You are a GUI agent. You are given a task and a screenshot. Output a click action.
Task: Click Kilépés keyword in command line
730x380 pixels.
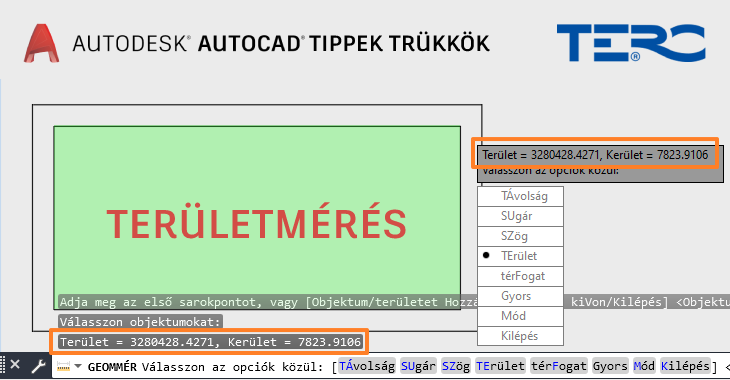tap(684, 366)
